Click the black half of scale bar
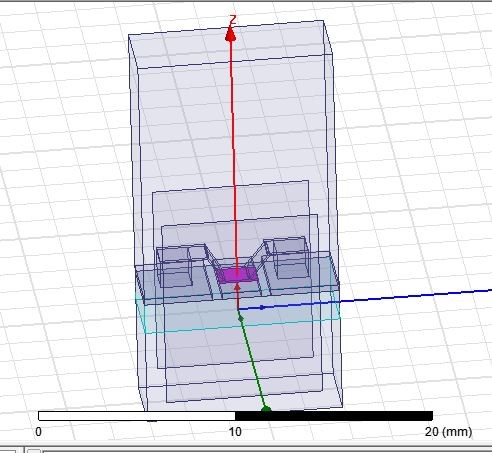Image resolution: width=492 pixels, height=453 pixels. [x=334, y=416]
